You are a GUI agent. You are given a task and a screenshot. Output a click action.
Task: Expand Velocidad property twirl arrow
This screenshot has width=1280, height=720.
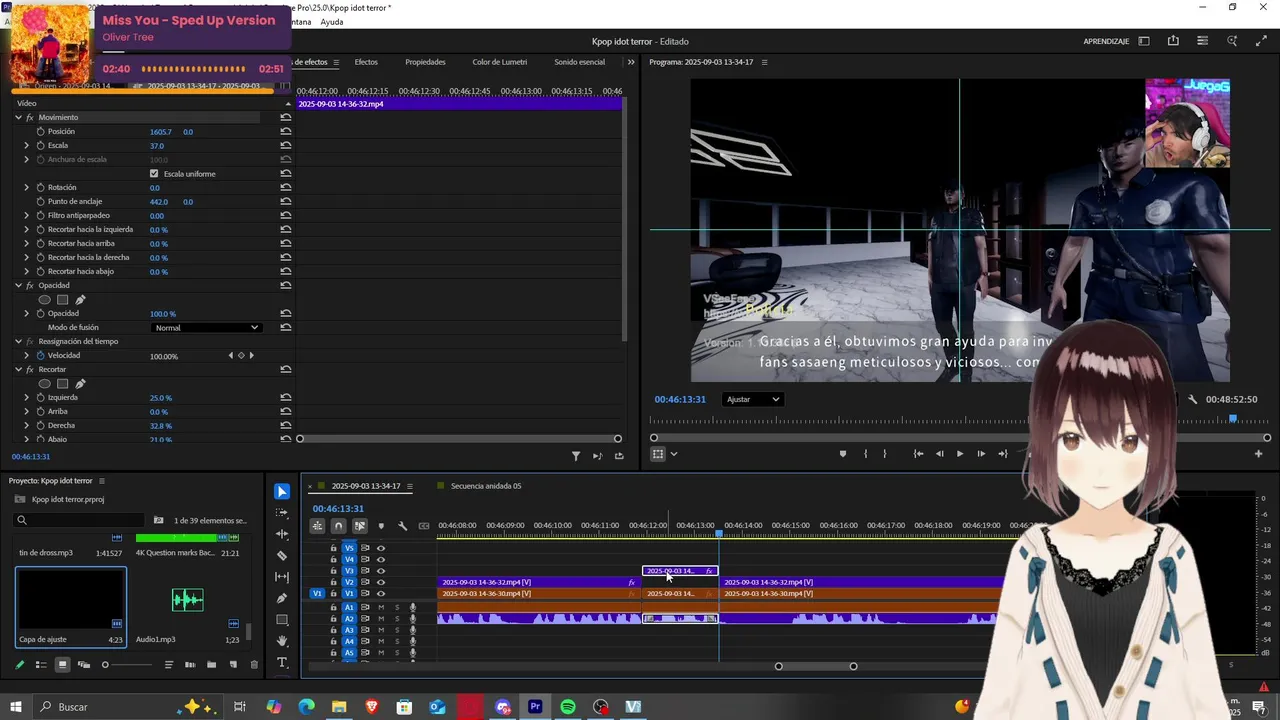click(x=27, y=355)
